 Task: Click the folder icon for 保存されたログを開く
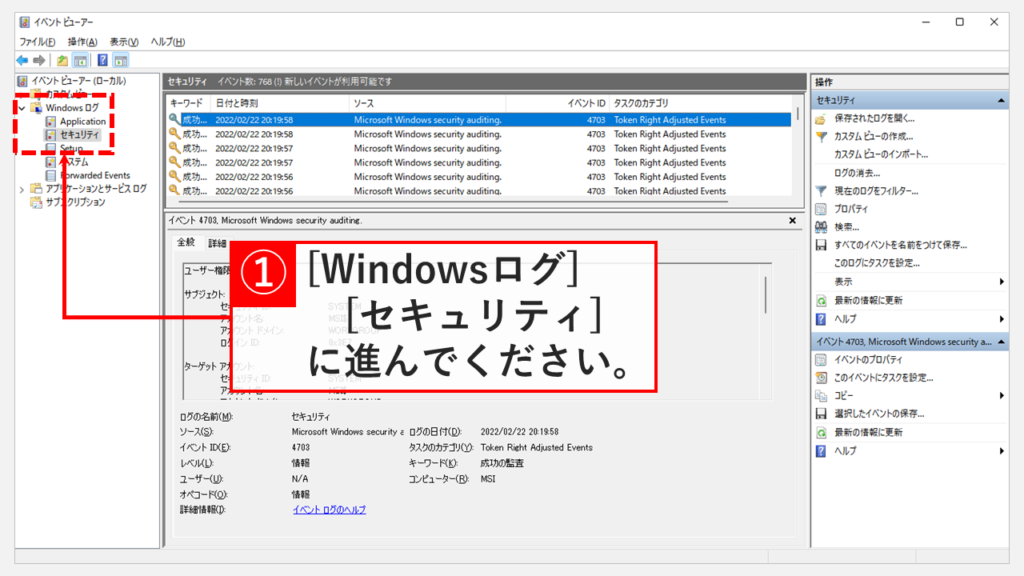[821, 118]
